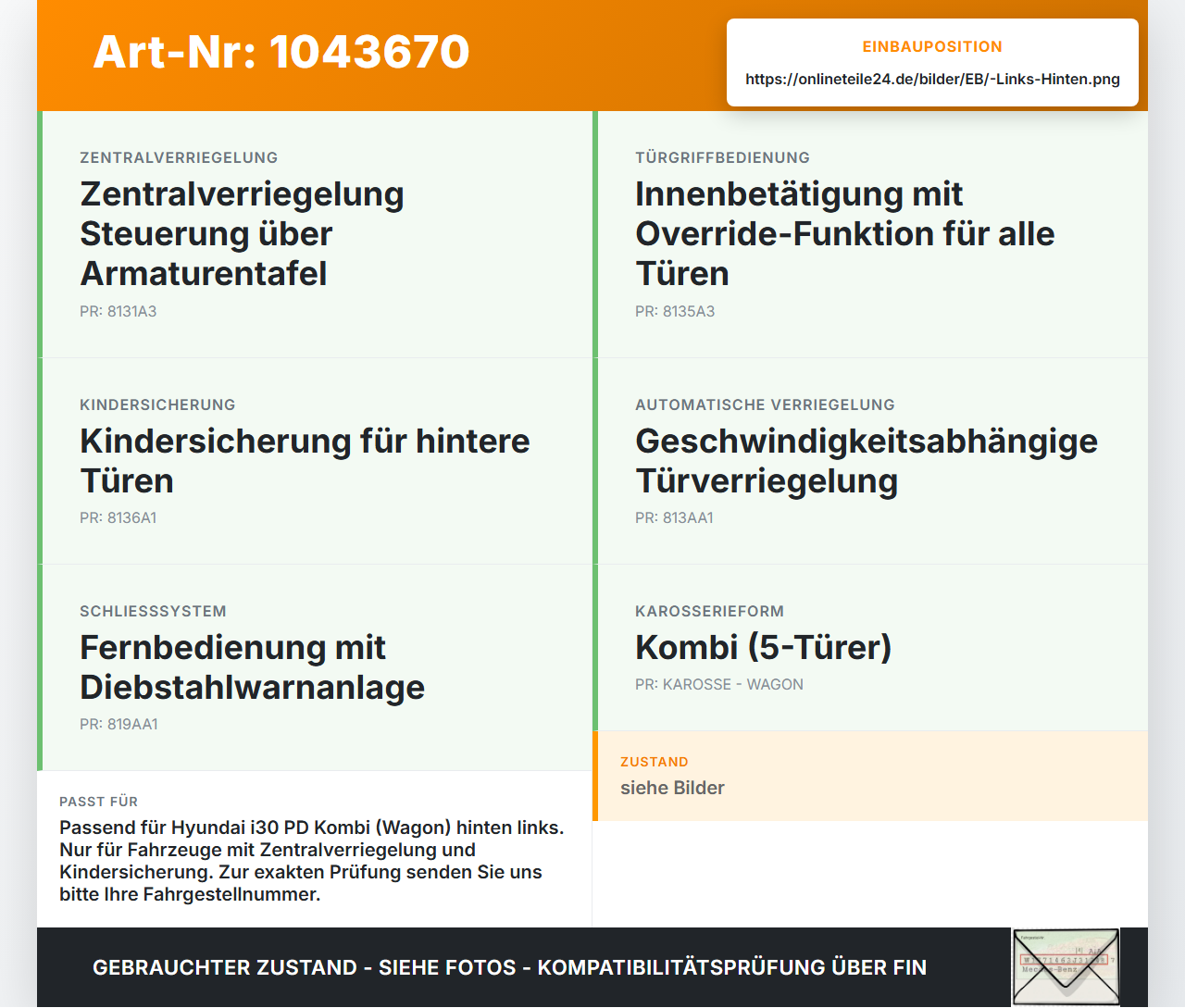The image size is (1185, 1008).
Task: Open the Links-Hinten.png image URL
Action: [x=932, y=79]
